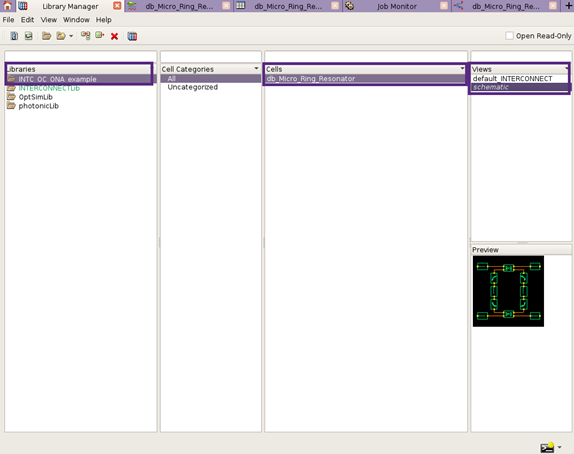Click the ring resonator schematic preview thumbnail
Viewport: 574px width, 454px height.
click(x=508, y=291)
